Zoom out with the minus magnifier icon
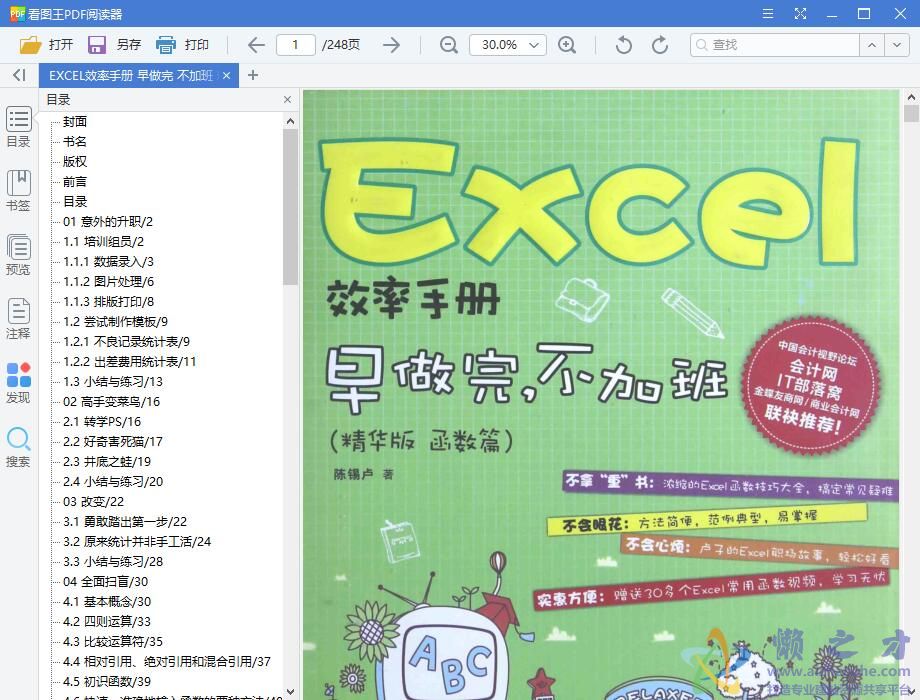Screen dimensions: 920x700 [447, 44]
